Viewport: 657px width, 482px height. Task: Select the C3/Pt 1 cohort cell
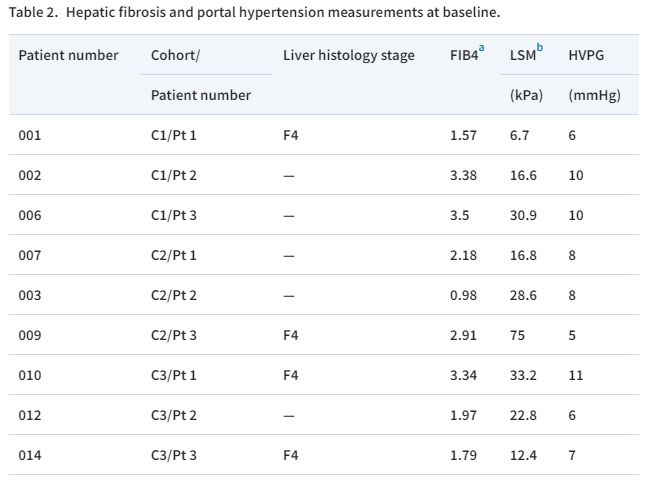pyautogui.click(x=174, y=375)
